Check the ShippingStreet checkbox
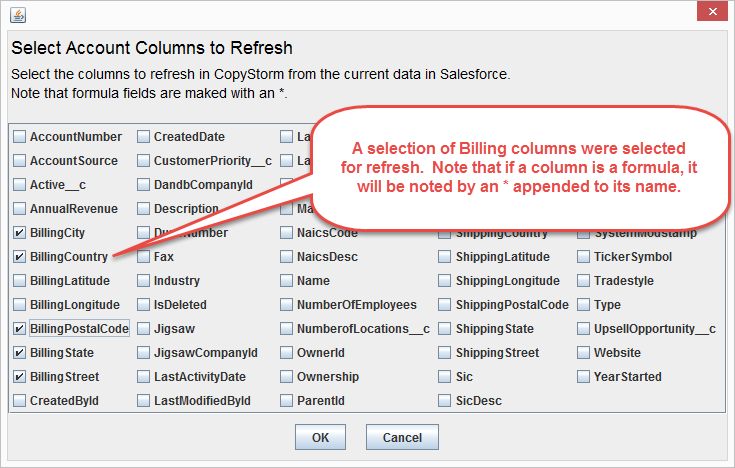 click(x=444, y=353)
